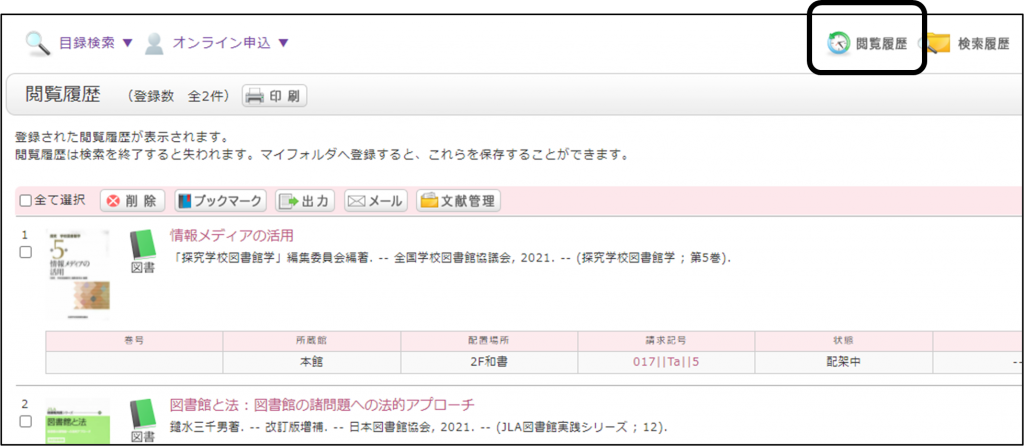
Task: Click the メール button
Action: 376,201
